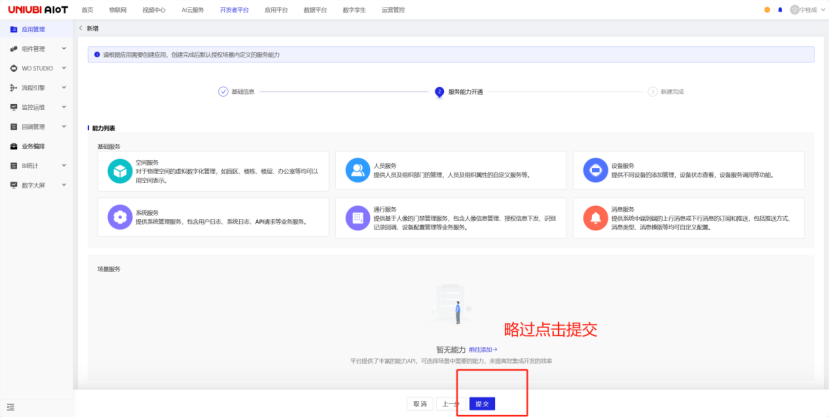Click the 设备服务 device icon
This screenshot has height=418, width=829.
point(595,170)
